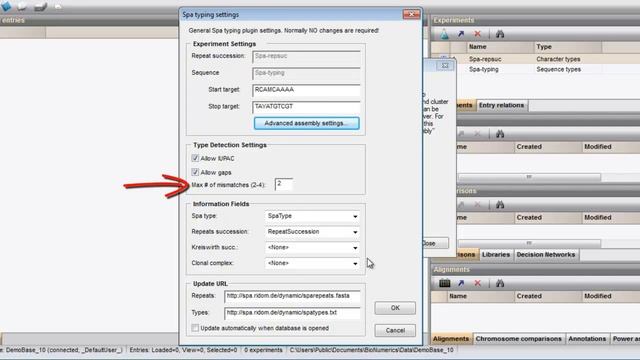640x360 pixels.
Task: Click horizontal scrollbar below Entry relations panel list
Action: coord(529,177)
